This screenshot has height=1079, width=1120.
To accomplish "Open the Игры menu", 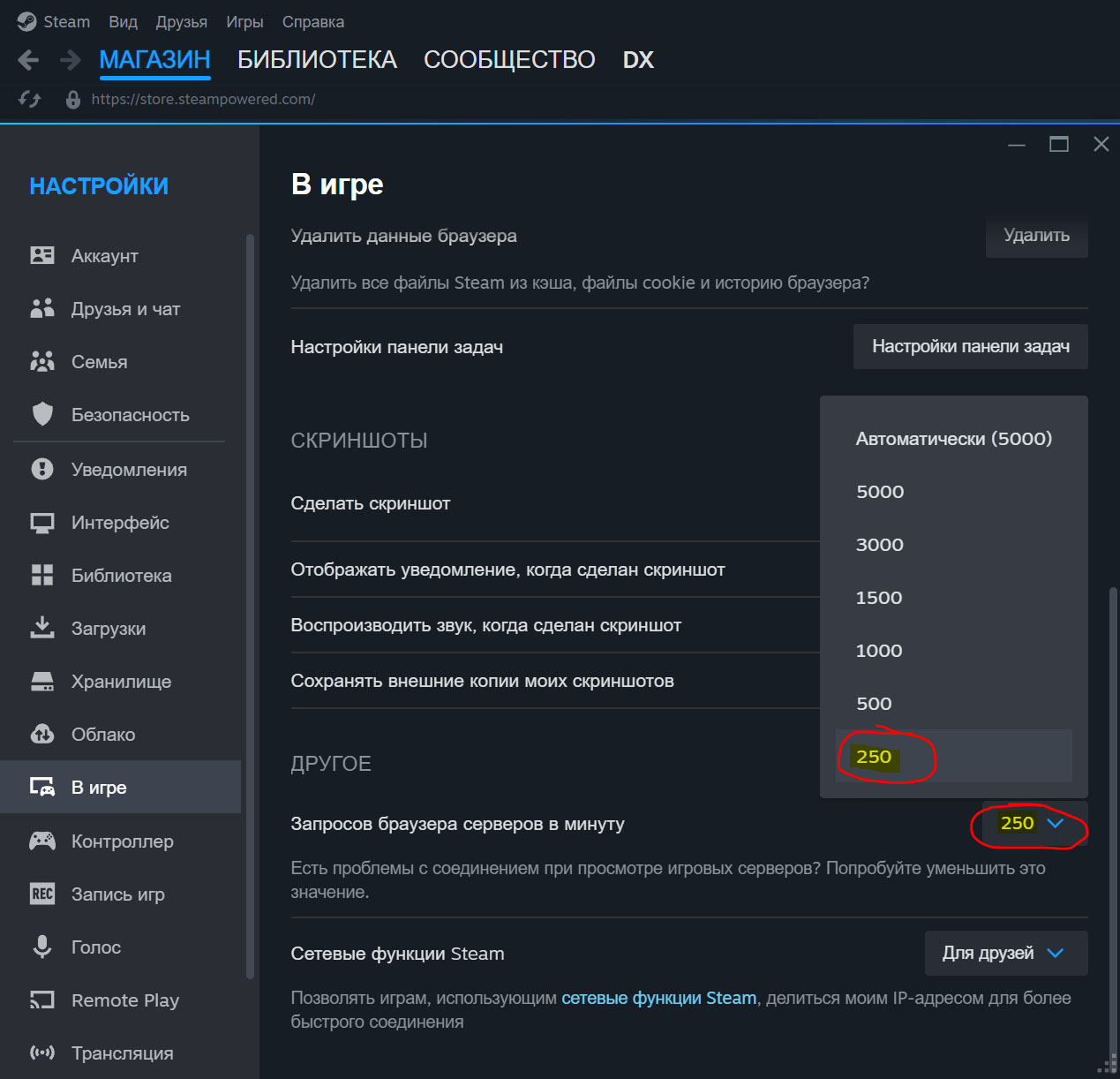I will click(244, 22).
